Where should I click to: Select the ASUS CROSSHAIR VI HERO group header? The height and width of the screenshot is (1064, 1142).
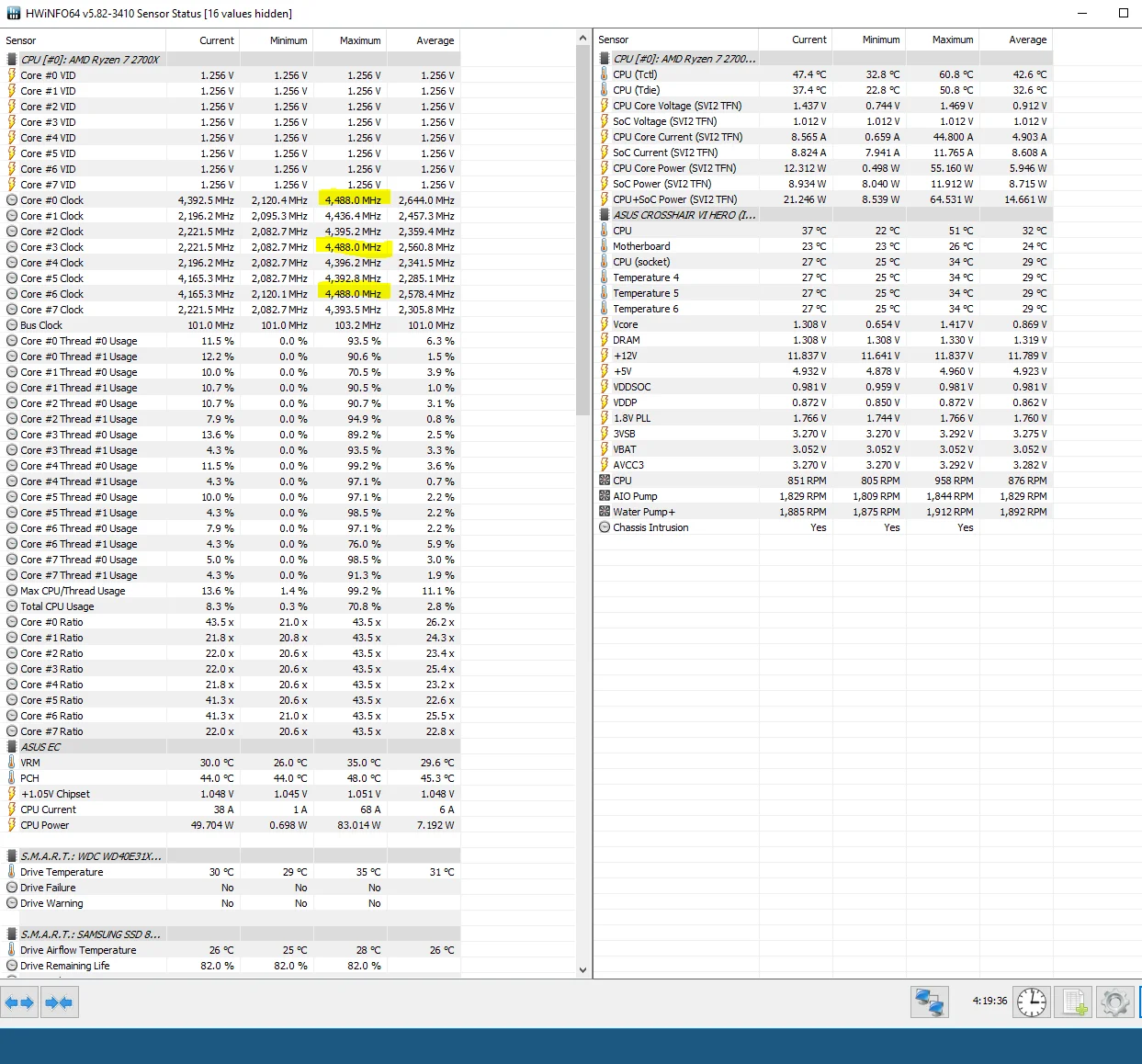coord(684,215)
